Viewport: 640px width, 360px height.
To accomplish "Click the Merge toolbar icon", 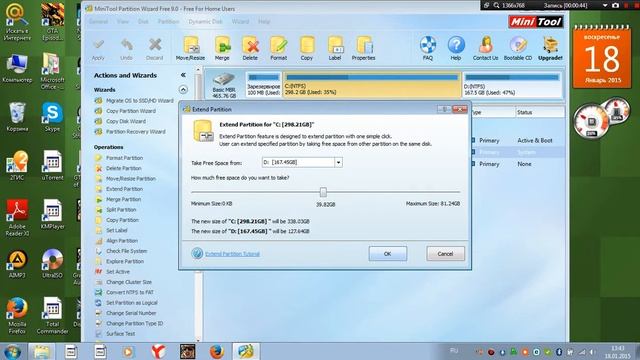I will 222,48.
